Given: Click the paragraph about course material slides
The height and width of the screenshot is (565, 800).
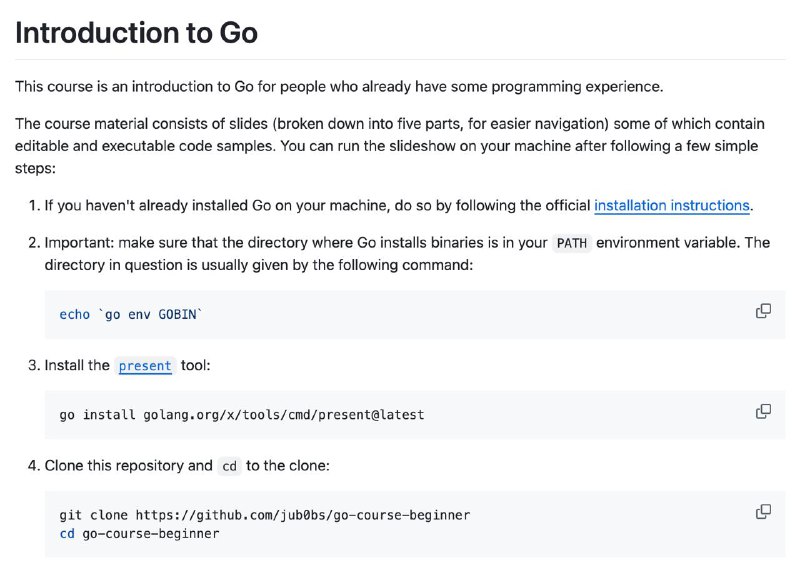Looking at the screenshot, I should tap(390, 146).
